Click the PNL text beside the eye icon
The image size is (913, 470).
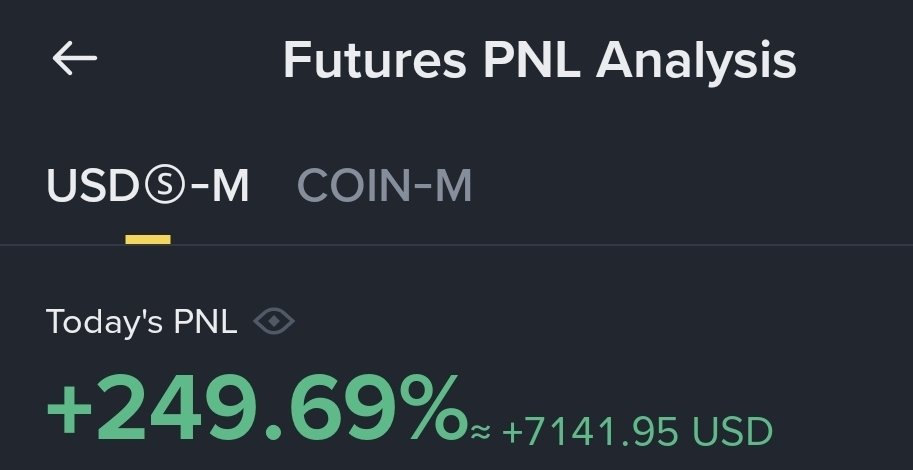tap(205, 322)
